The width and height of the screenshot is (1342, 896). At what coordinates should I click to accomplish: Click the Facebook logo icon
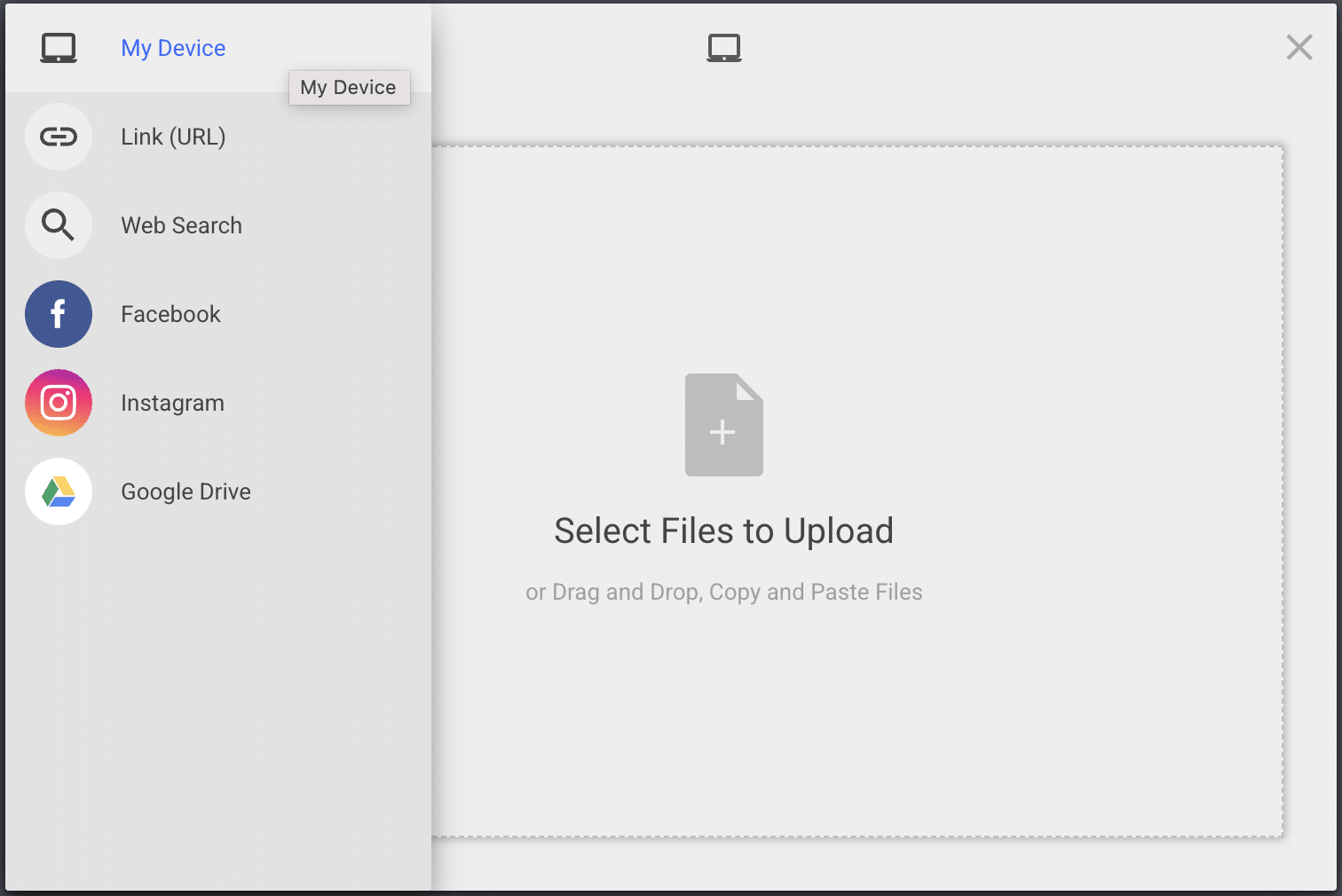[59, 314]
